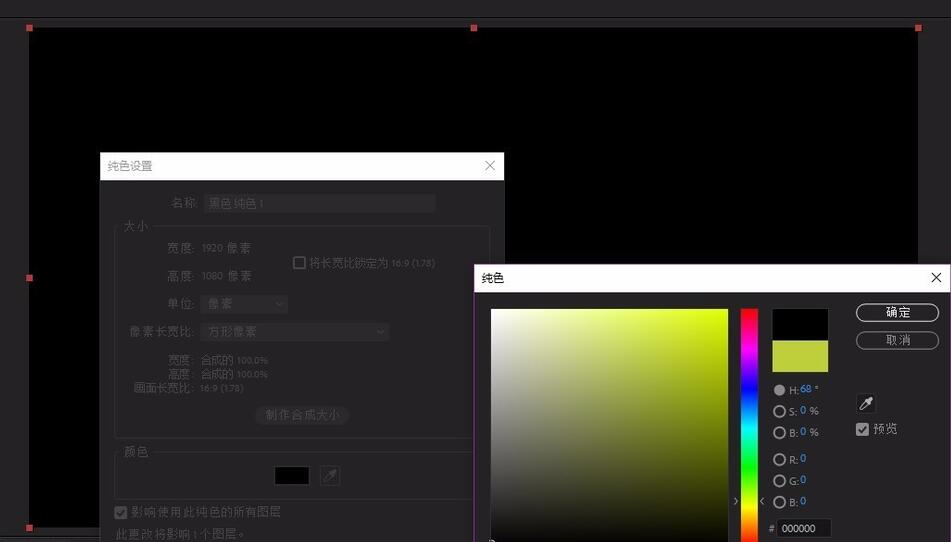This screenshot has height=542, width=951.
Task: Click the hex color field showing 000000
Action: click(x=804, y=529)
